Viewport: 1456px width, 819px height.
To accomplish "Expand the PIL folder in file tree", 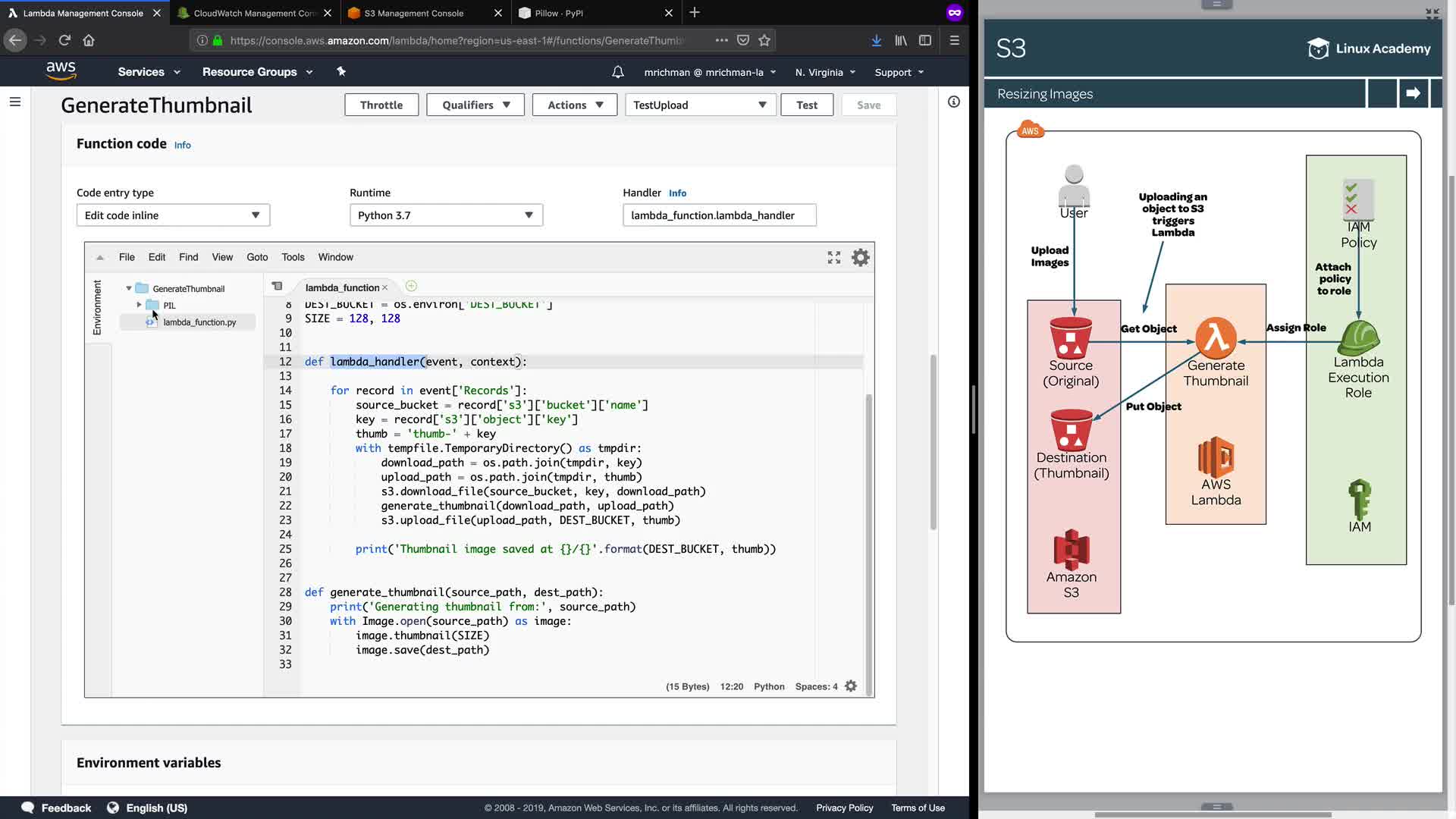I will (x=140, y=305).
